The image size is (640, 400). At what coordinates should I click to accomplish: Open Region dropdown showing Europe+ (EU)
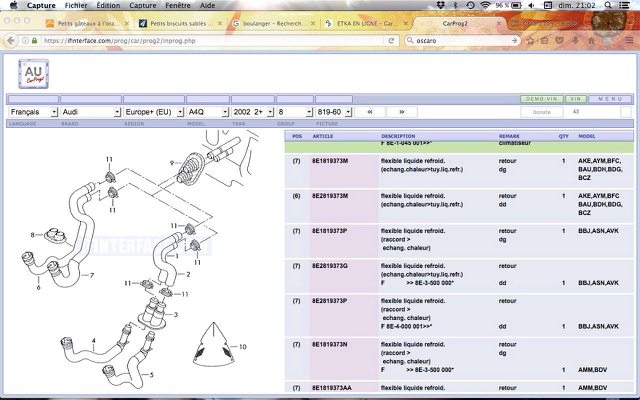153,112
